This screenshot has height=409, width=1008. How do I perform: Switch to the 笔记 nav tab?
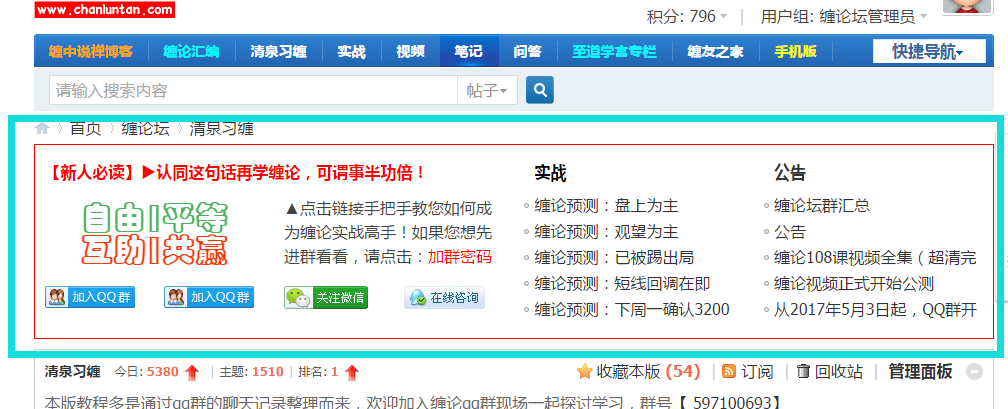pos(468,52)
